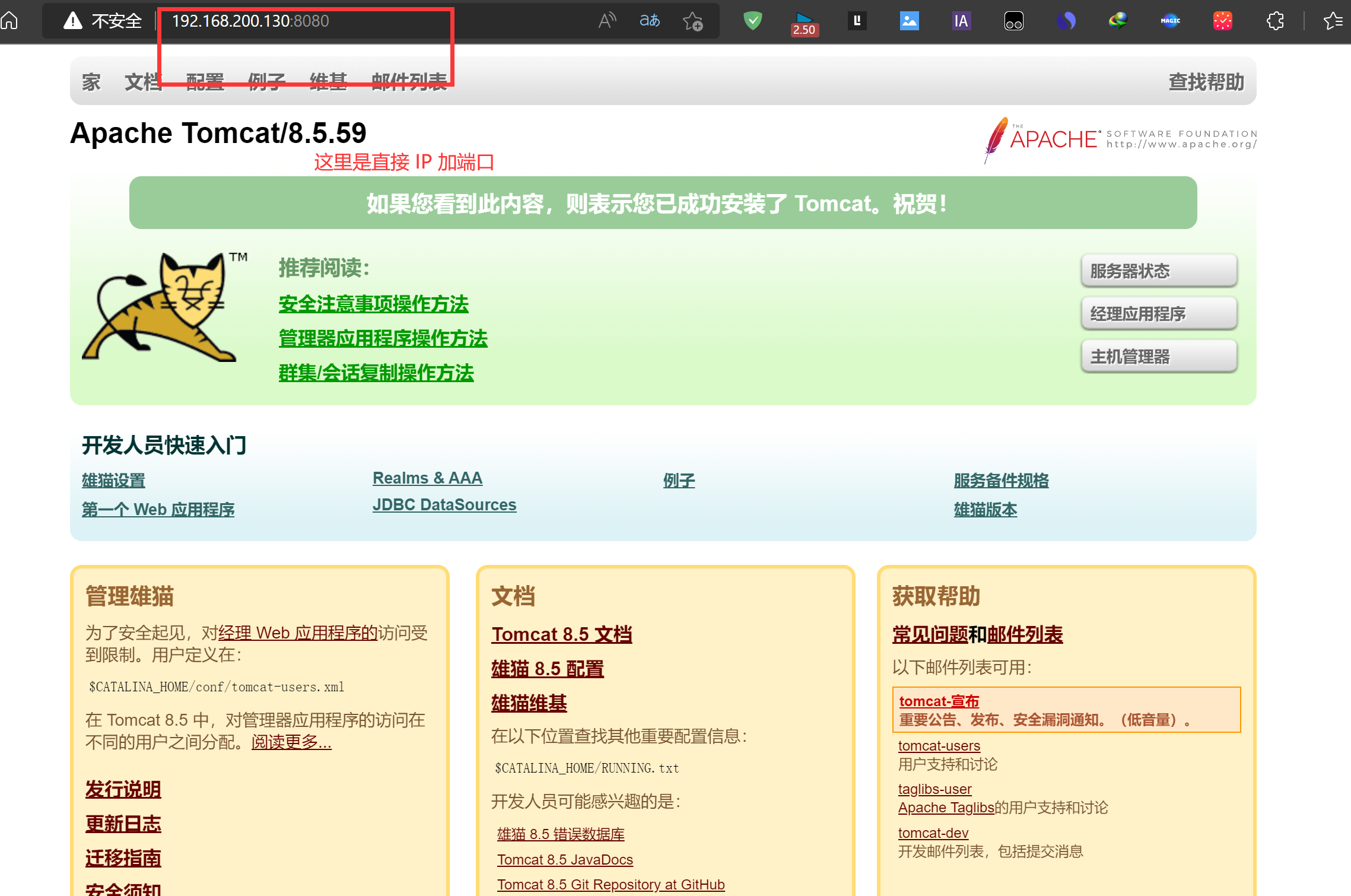Open 雄猫 8.5 错误数据库 link

(561, 834)
